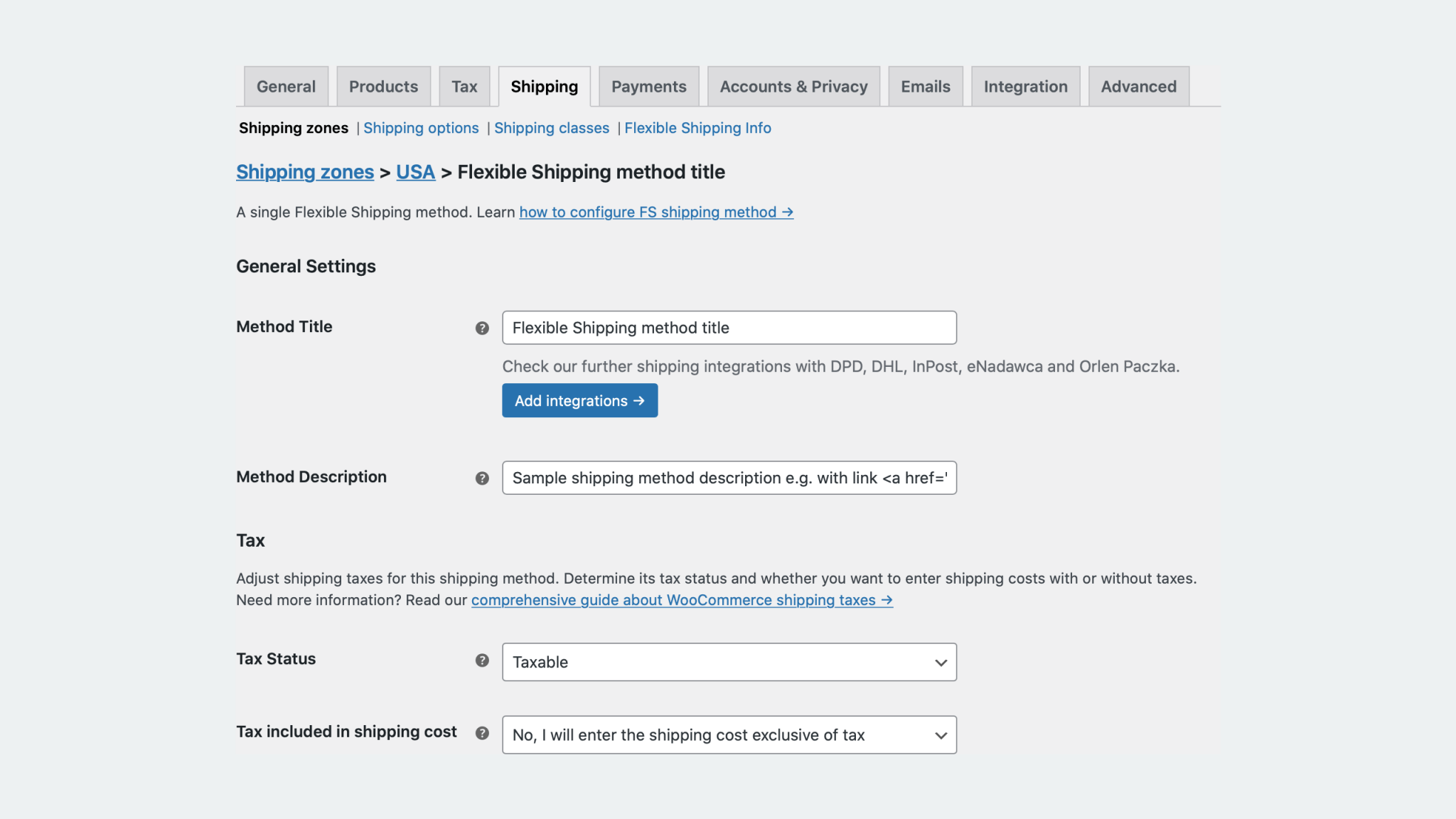Open the WooCommerce shipping taxes guide

tap(682, 600)
